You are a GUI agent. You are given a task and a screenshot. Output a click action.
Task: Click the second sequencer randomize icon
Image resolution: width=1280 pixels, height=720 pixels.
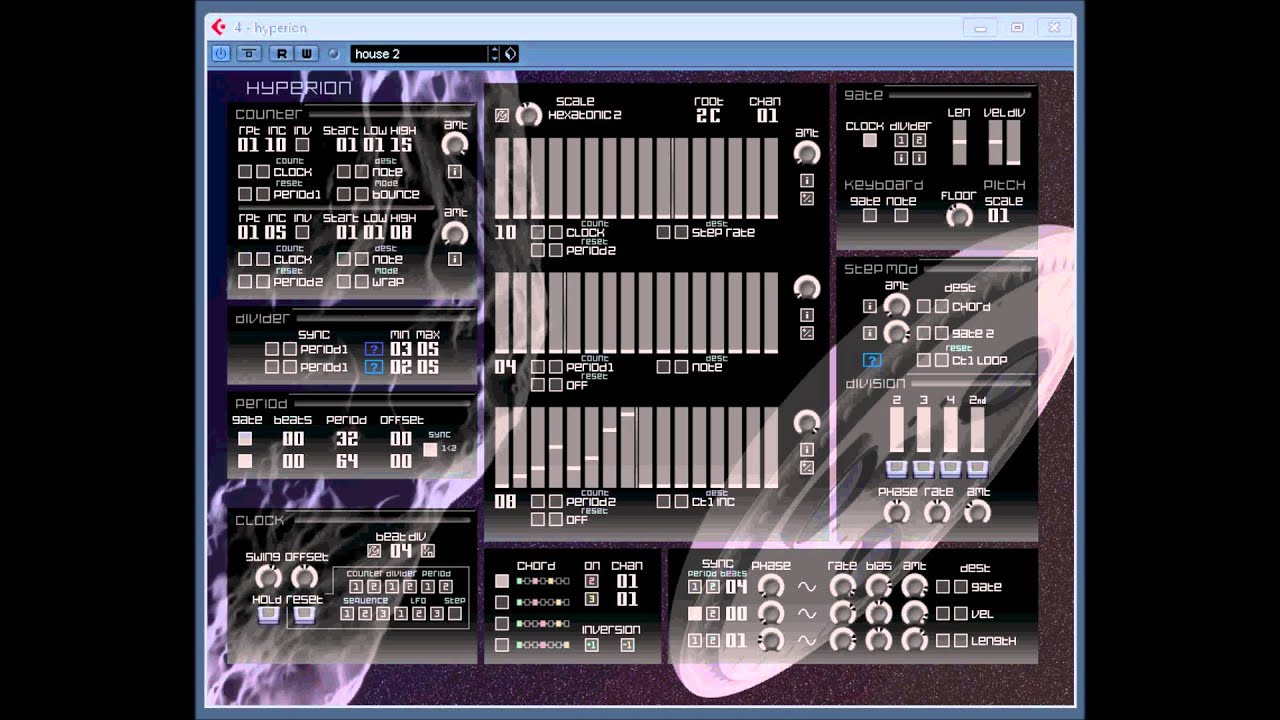click(x=807, y=333)
